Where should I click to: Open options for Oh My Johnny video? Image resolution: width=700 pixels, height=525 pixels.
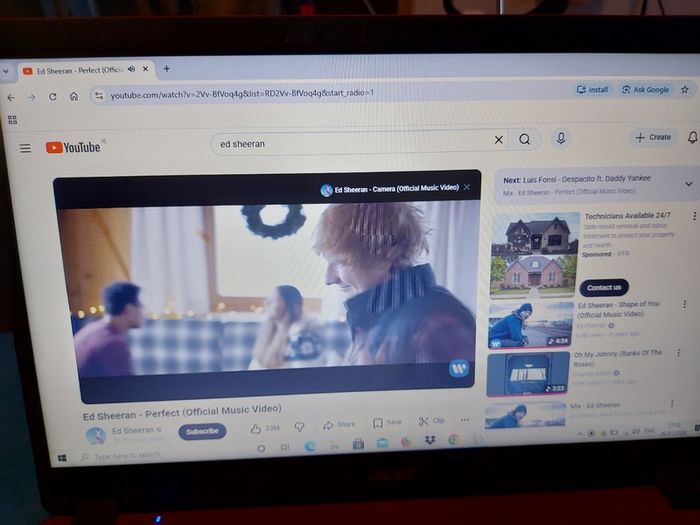(x=678, y=353)
